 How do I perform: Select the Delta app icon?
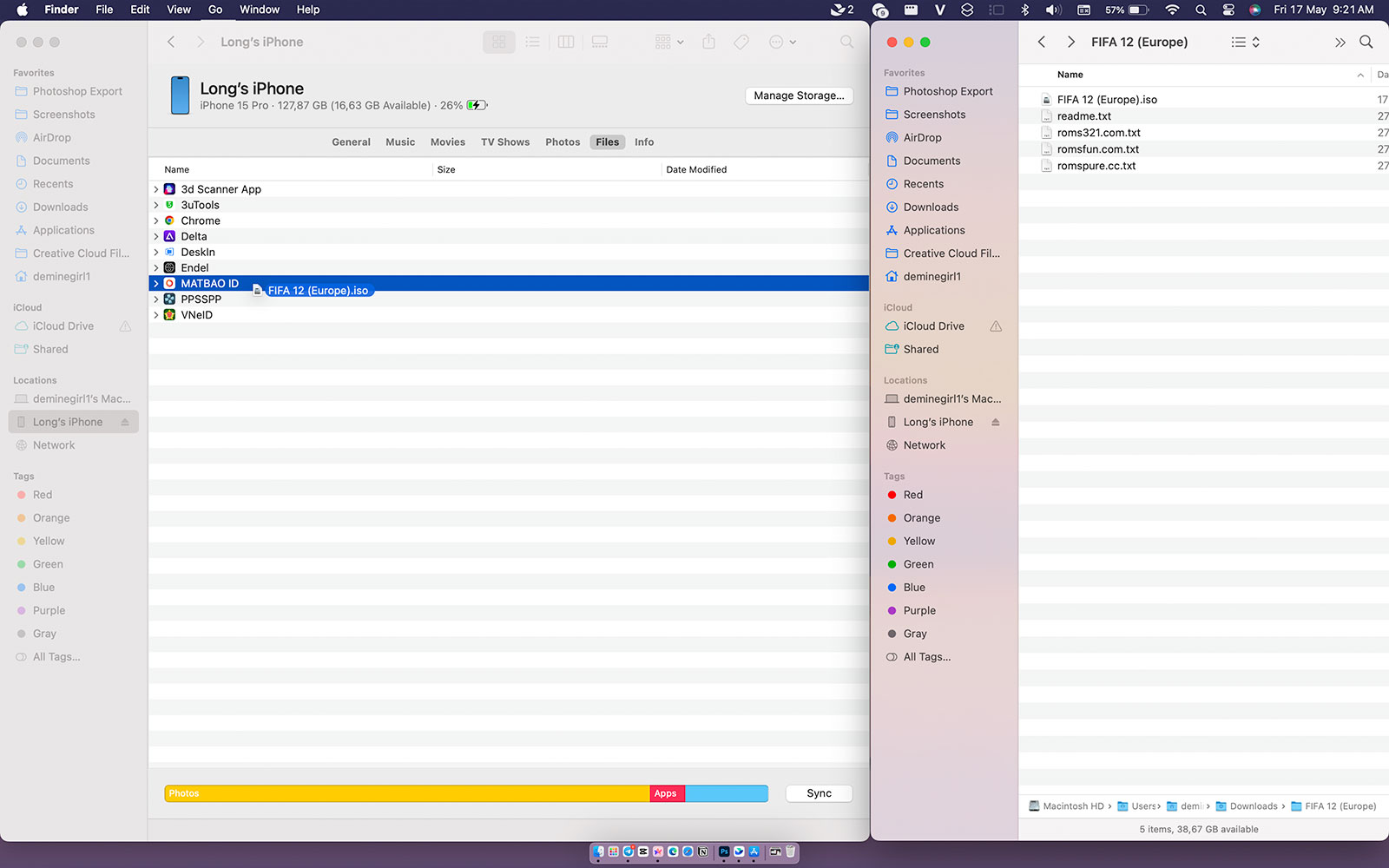[x=170, y=236]
